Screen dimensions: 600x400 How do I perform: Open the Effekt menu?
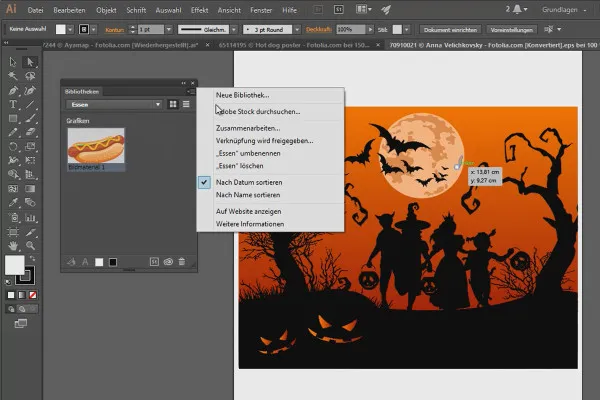[x=199, y=10]
